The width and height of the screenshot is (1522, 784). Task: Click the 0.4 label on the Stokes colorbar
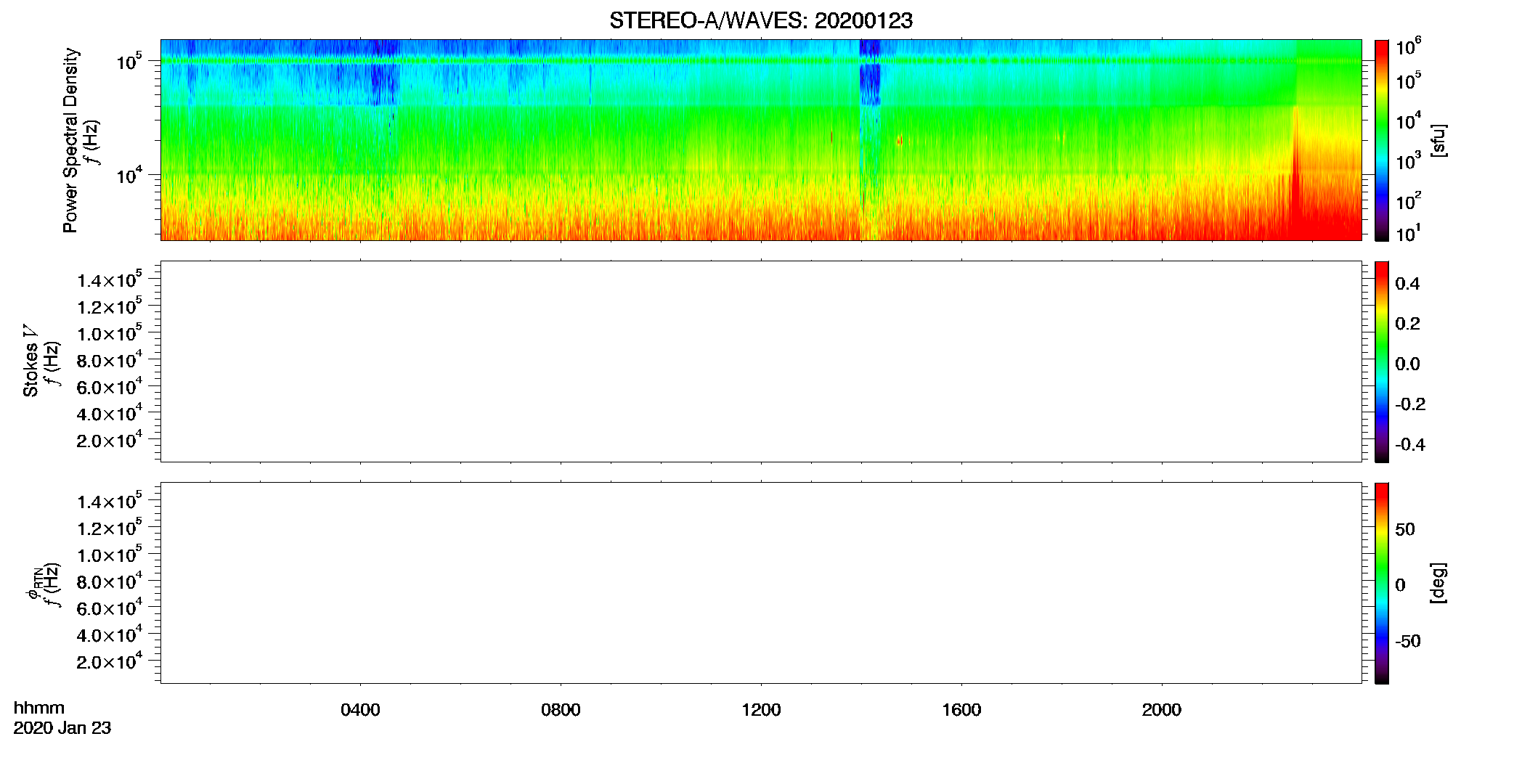coord(1407,284)
